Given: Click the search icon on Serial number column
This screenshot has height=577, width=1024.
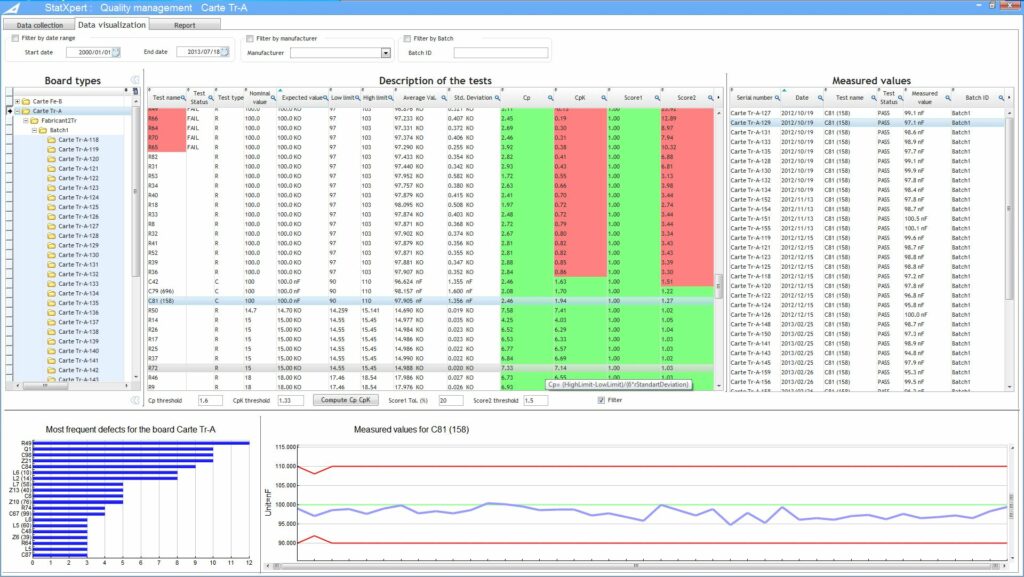Looking at the screenshot, I should (777, 95).
